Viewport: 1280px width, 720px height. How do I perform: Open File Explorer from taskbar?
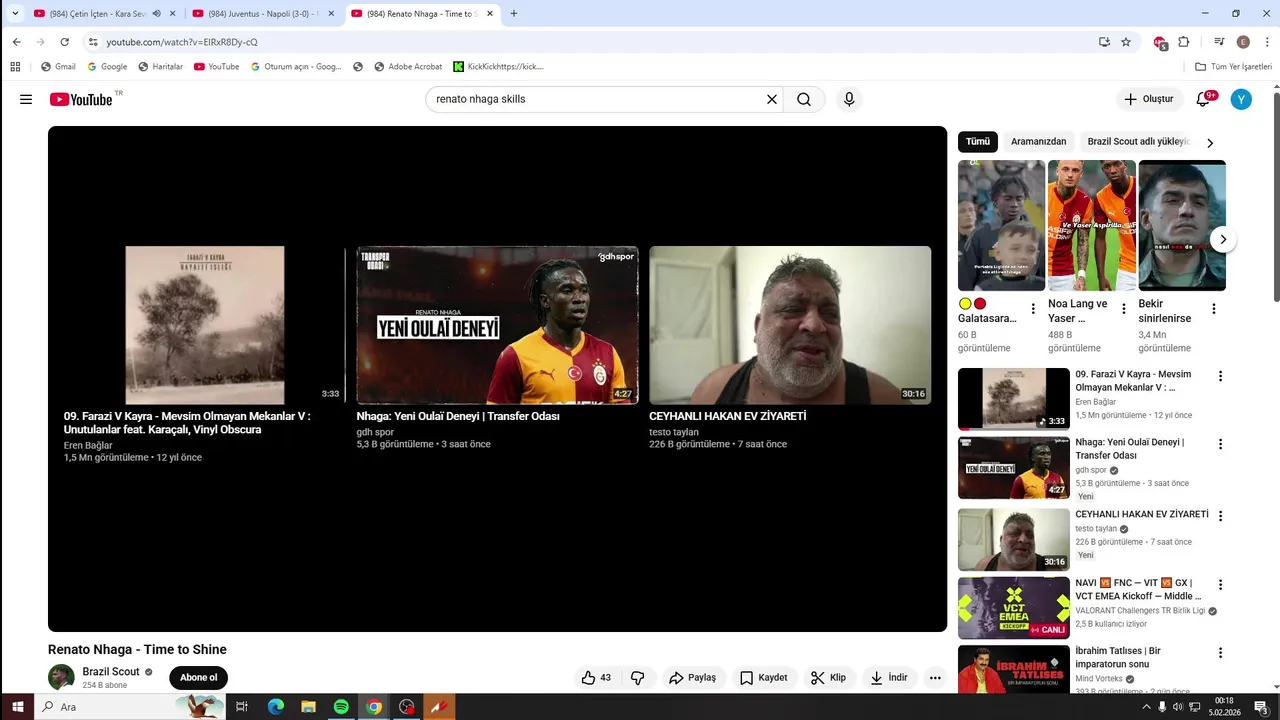pos(308,706)
